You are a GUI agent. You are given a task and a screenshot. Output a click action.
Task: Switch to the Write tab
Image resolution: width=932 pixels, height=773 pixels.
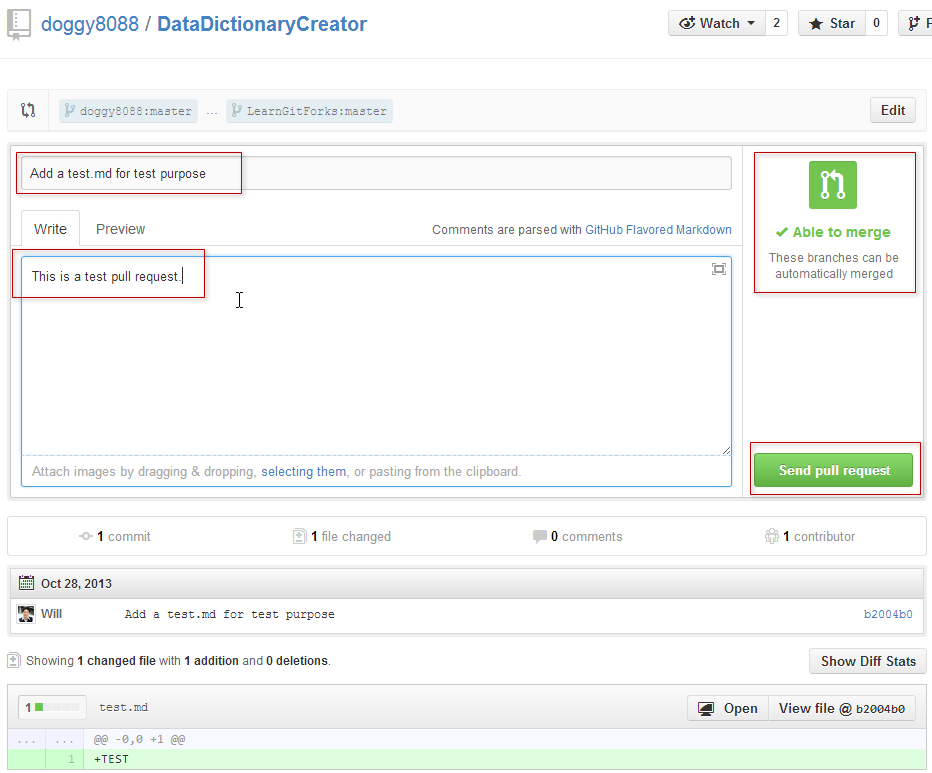pyautogui.click(x=50, y=229)
